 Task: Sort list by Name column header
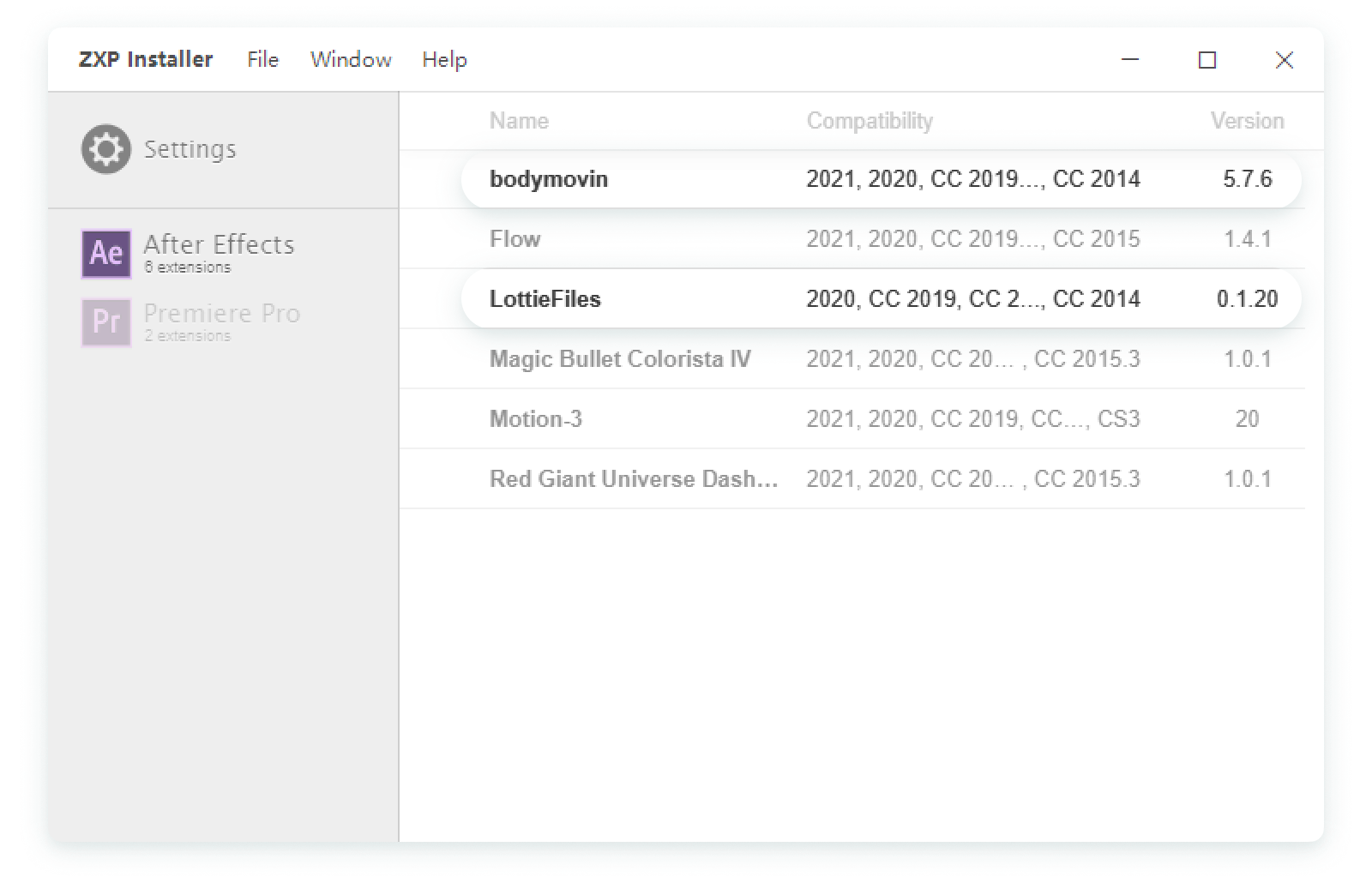click(519, 121)
